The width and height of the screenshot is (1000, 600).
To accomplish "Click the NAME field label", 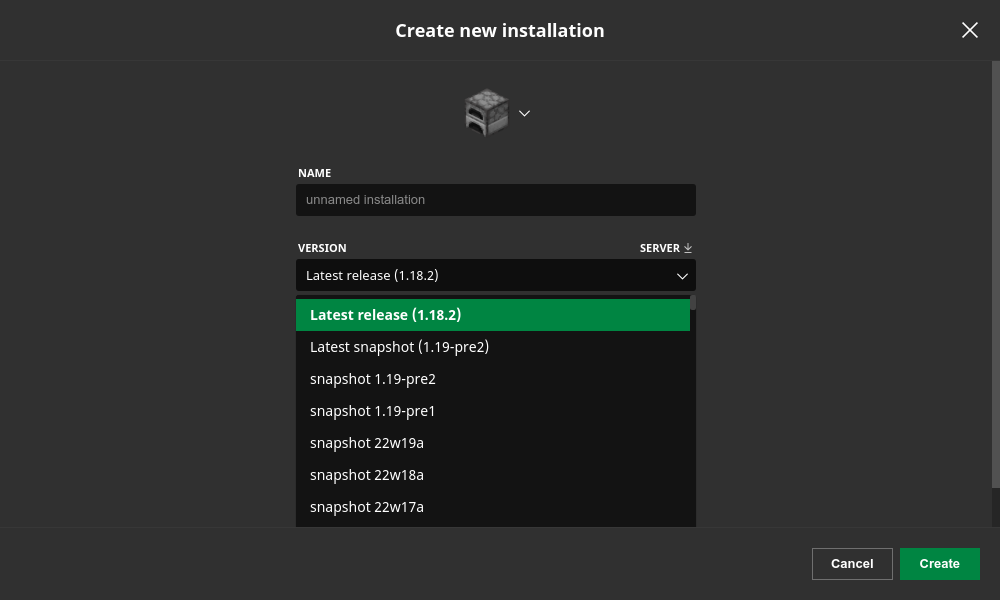I will [x=314, y=173].
